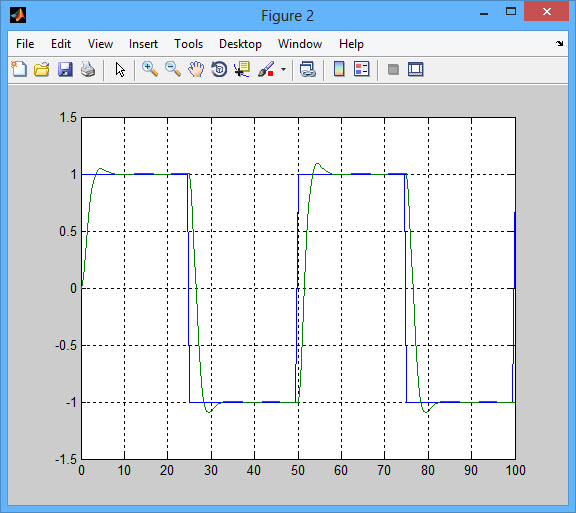Screen dimensions: 576x513
Task: Insert a legend via toolbar icon
Action: tap(361, 69)
